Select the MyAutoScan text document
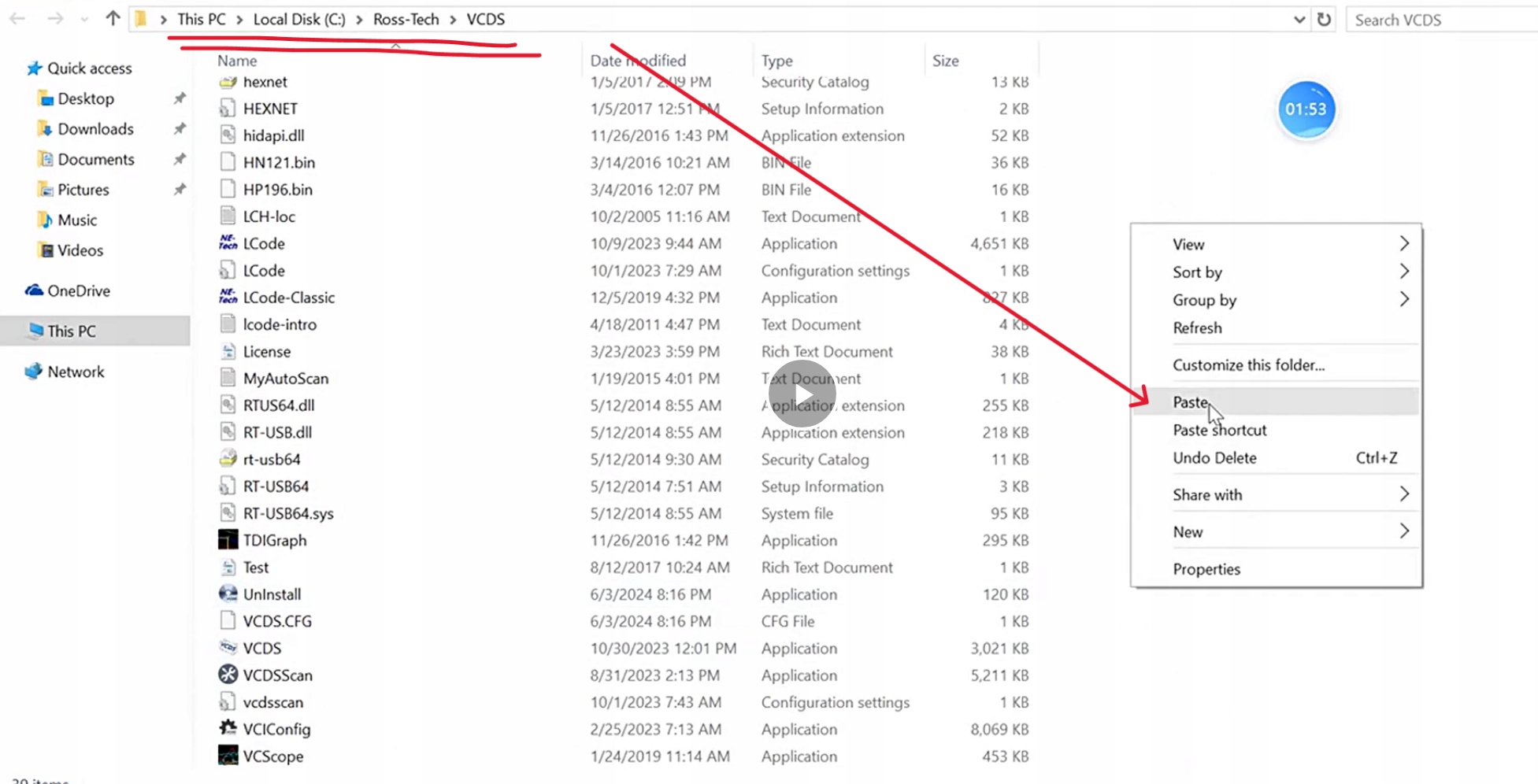 point(286,379)
